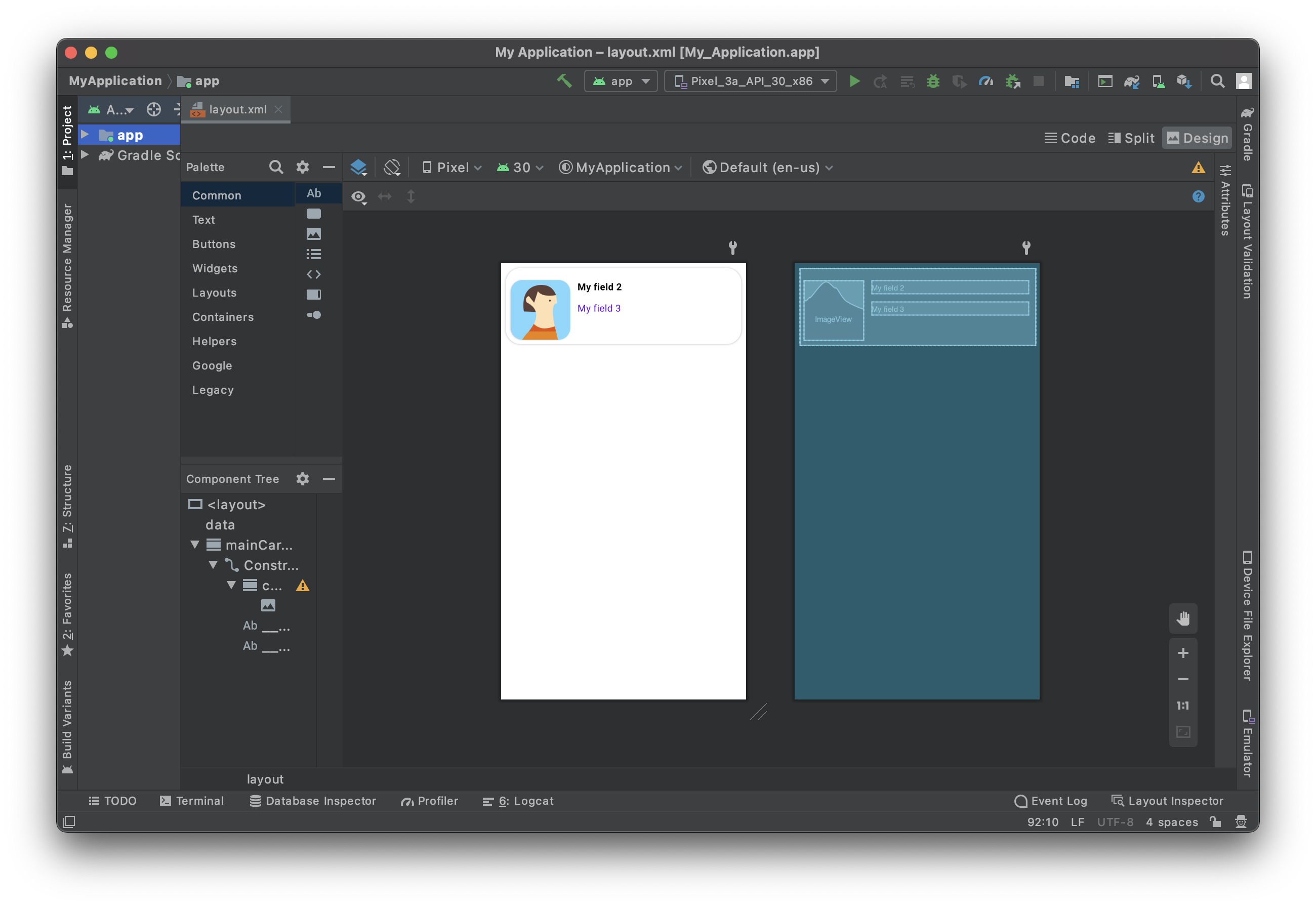Click the profile avatar image in preview
This screenshot has width=1316, height=907.
point(540,310)
